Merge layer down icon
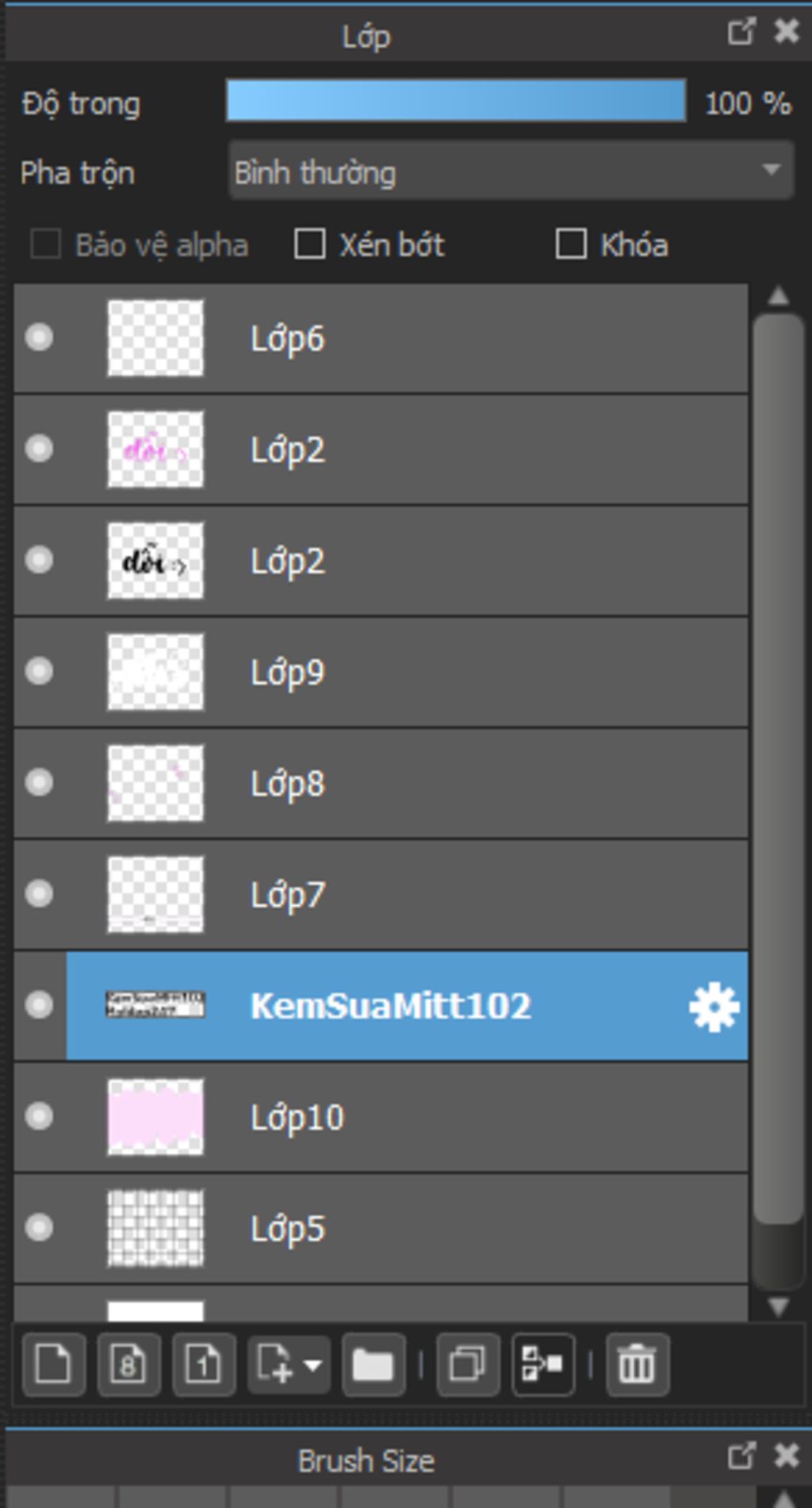The image size is (812, 1508). 543,1364
